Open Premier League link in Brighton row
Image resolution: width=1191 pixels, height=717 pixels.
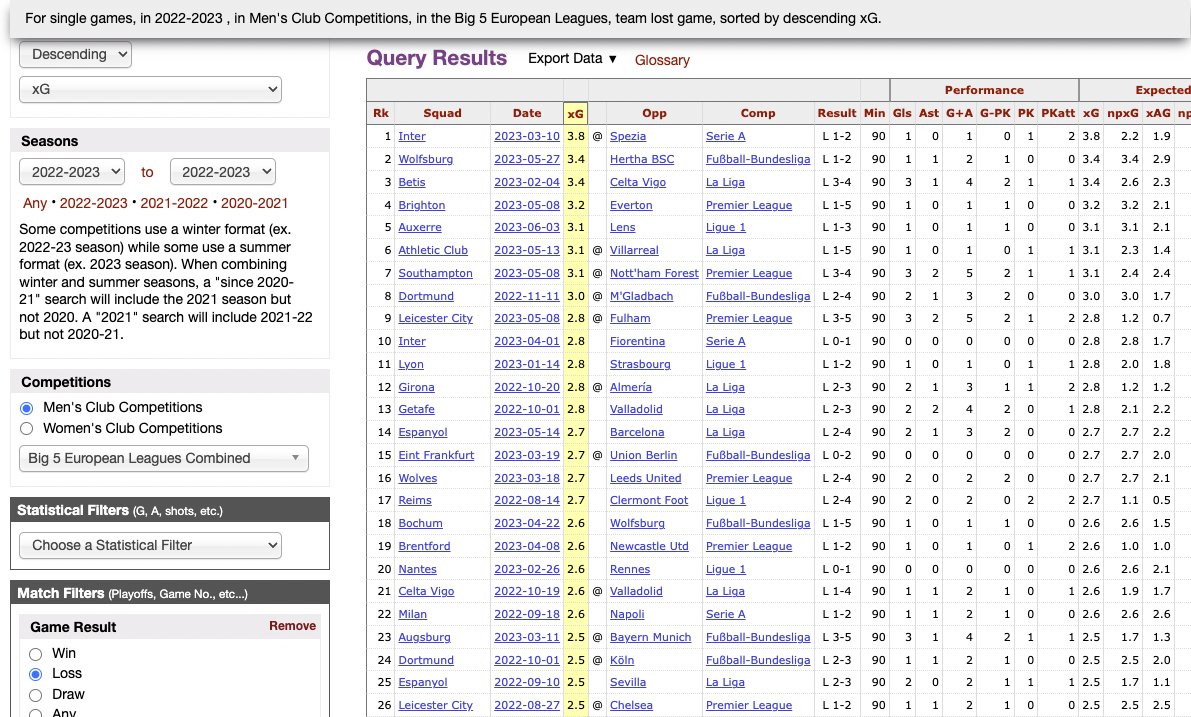tap(749, 205)
